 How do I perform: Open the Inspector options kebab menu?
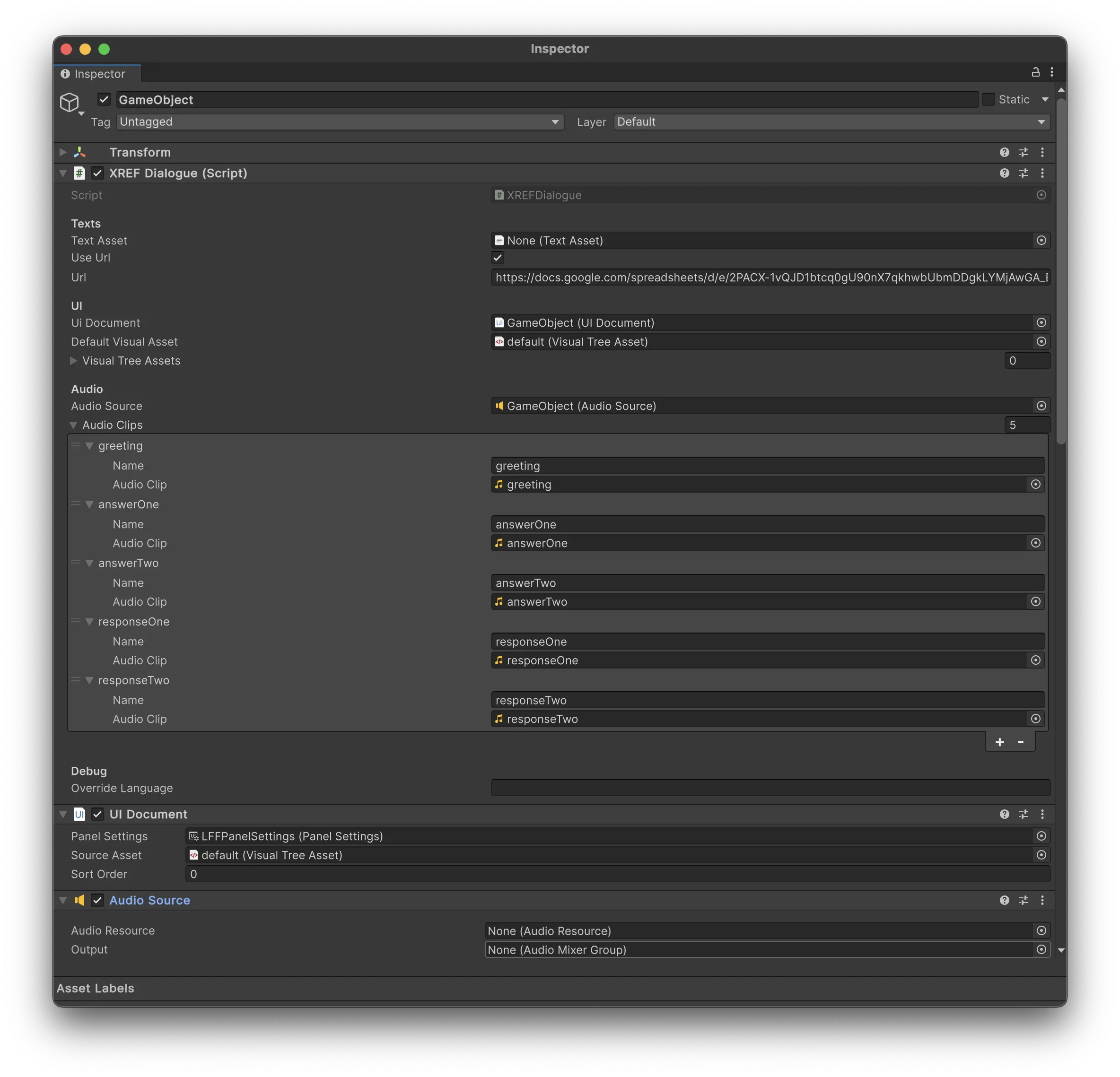[1052, 72]
